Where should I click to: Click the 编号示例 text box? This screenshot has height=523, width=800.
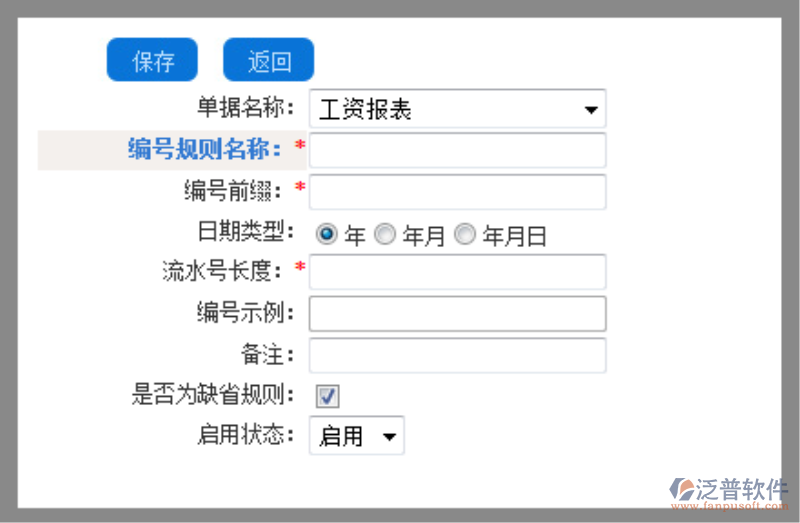point(457,313)
